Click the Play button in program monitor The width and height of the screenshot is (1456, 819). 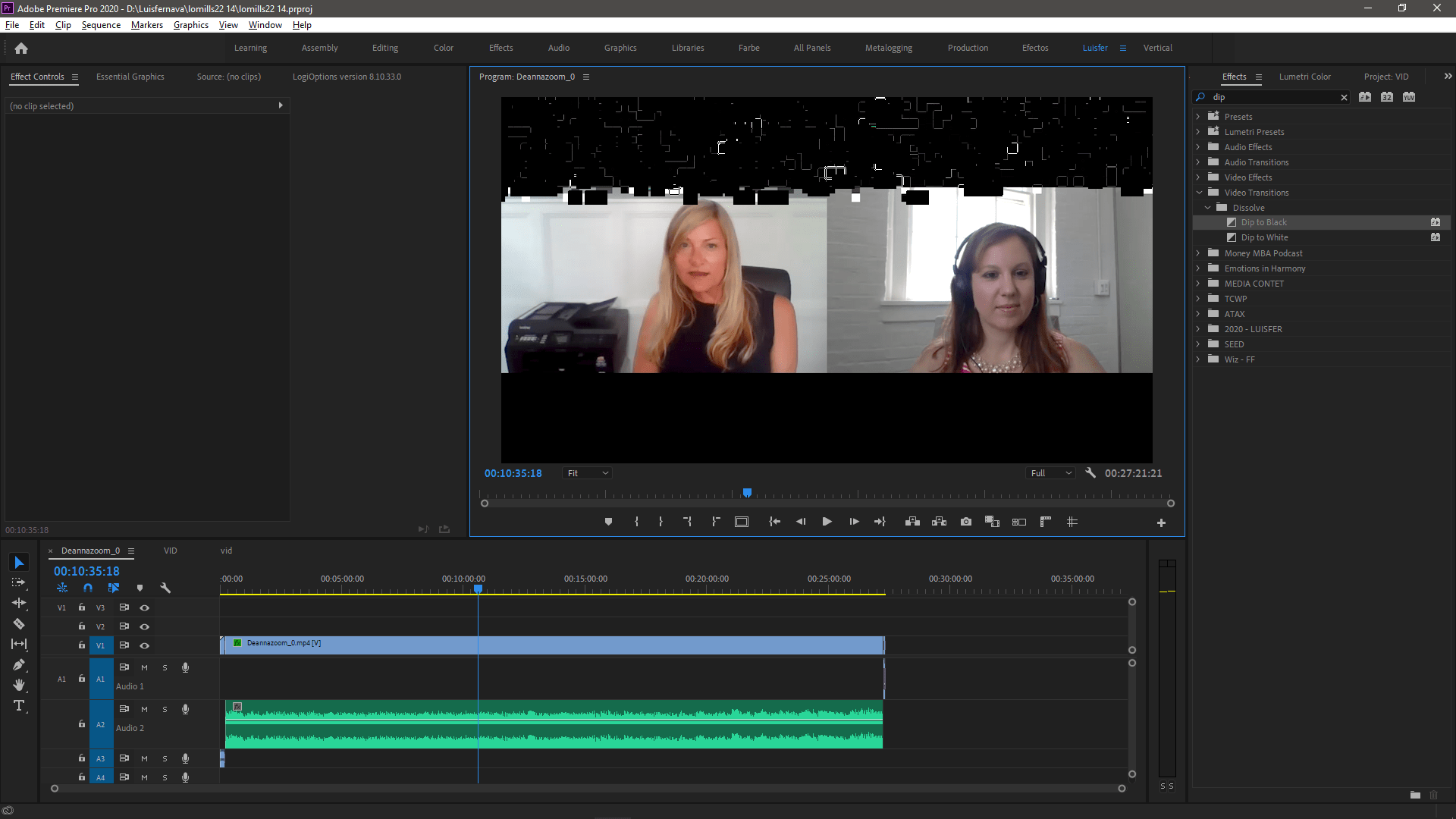click(x=827, y=522)
